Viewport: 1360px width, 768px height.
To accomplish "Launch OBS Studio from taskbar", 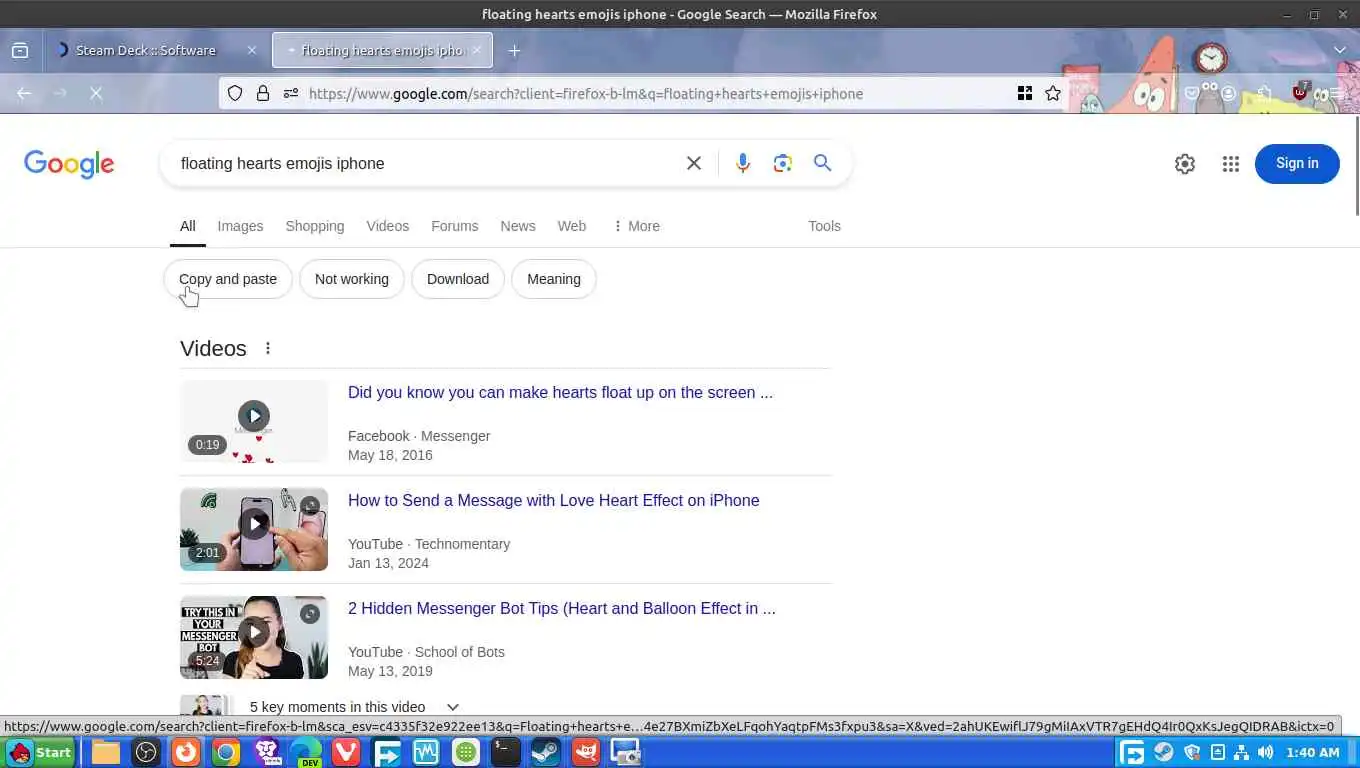I will [x=146, y=752].
